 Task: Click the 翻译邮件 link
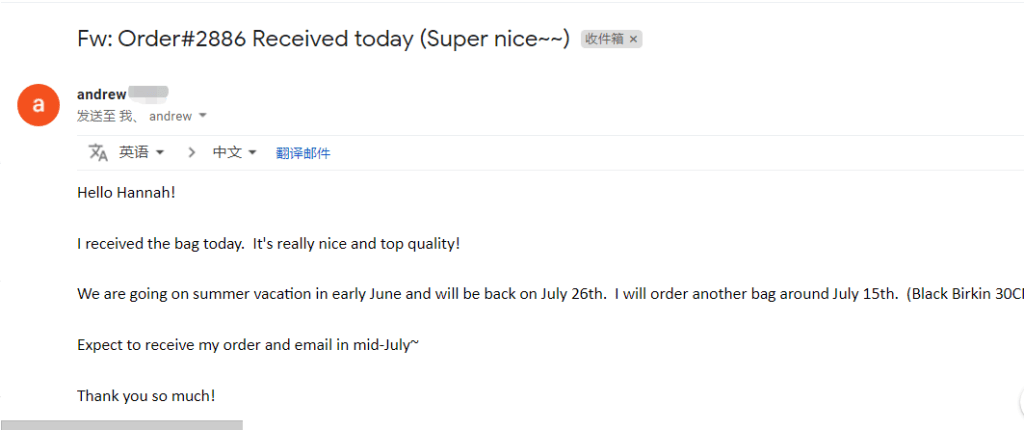303,153
